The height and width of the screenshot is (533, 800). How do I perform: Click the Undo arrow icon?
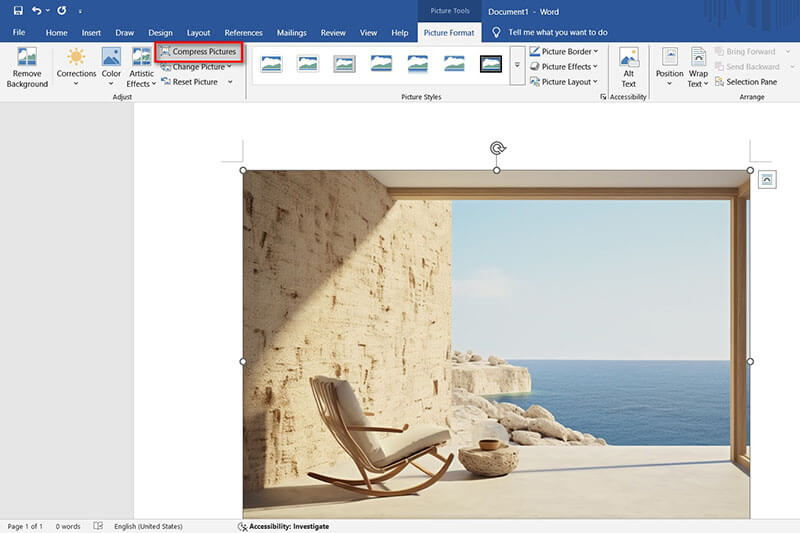(37, 11)
